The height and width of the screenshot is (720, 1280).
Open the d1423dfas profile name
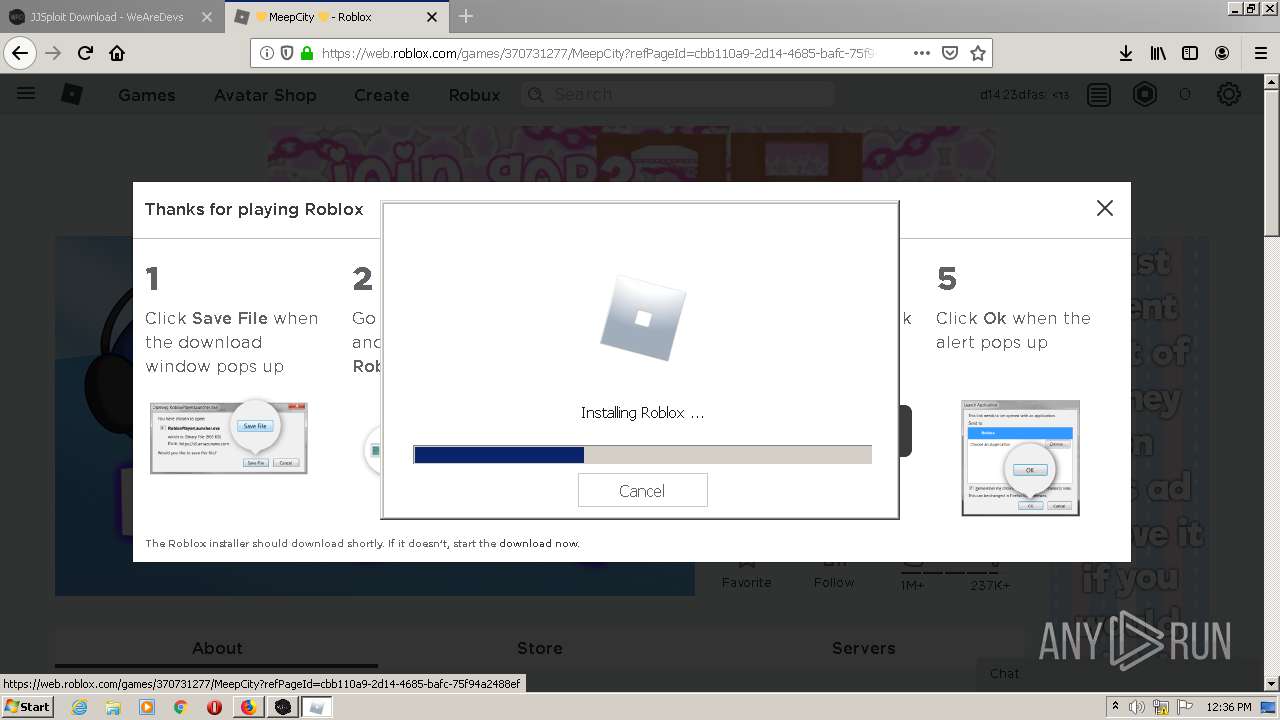coord(1013,95)
